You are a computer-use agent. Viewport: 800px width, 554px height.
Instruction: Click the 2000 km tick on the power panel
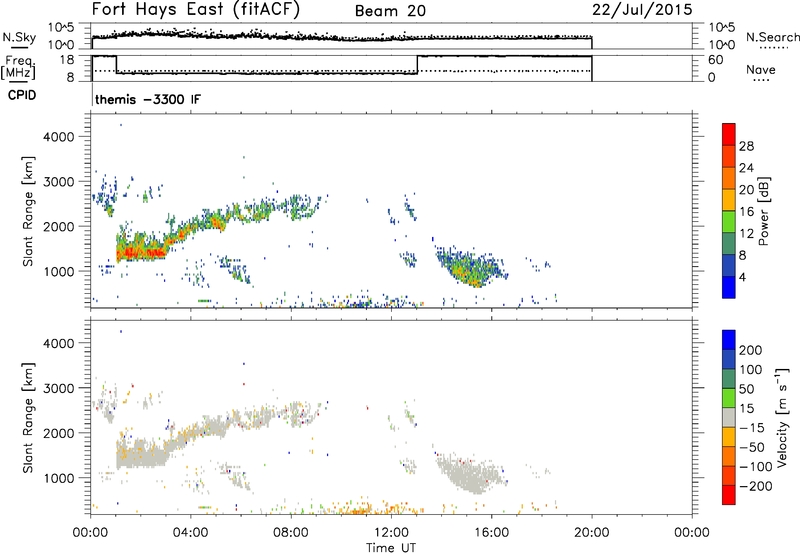click(59, 226)
